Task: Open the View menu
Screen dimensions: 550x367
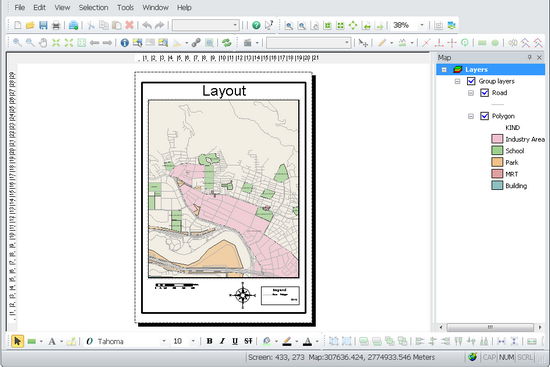Action: pos(62,7)
